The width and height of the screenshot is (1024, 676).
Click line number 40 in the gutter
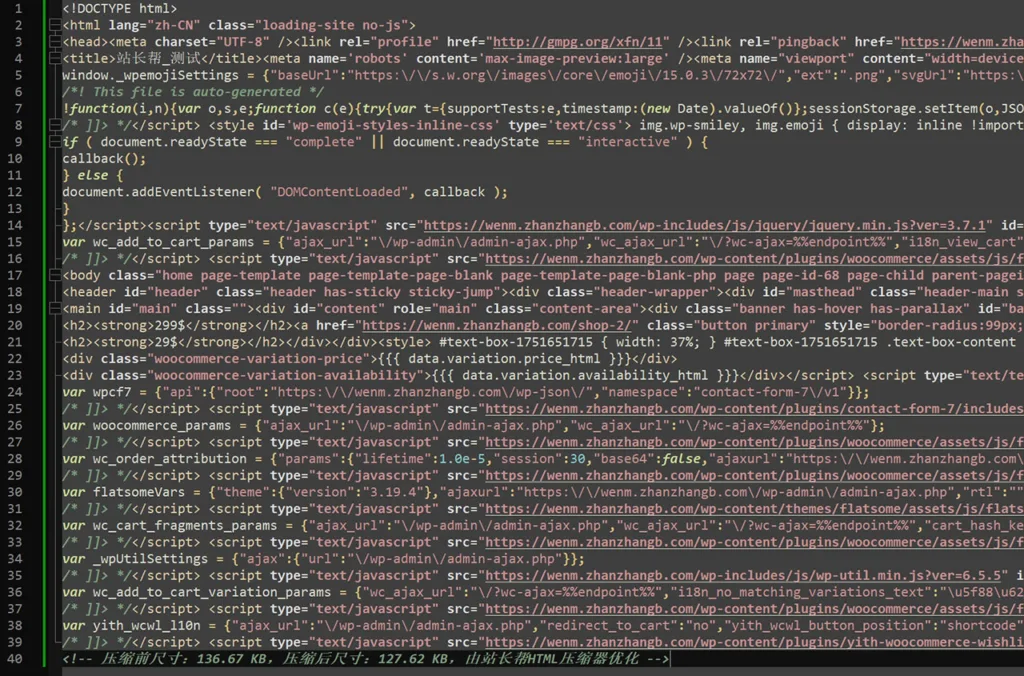tap(14, 659)
